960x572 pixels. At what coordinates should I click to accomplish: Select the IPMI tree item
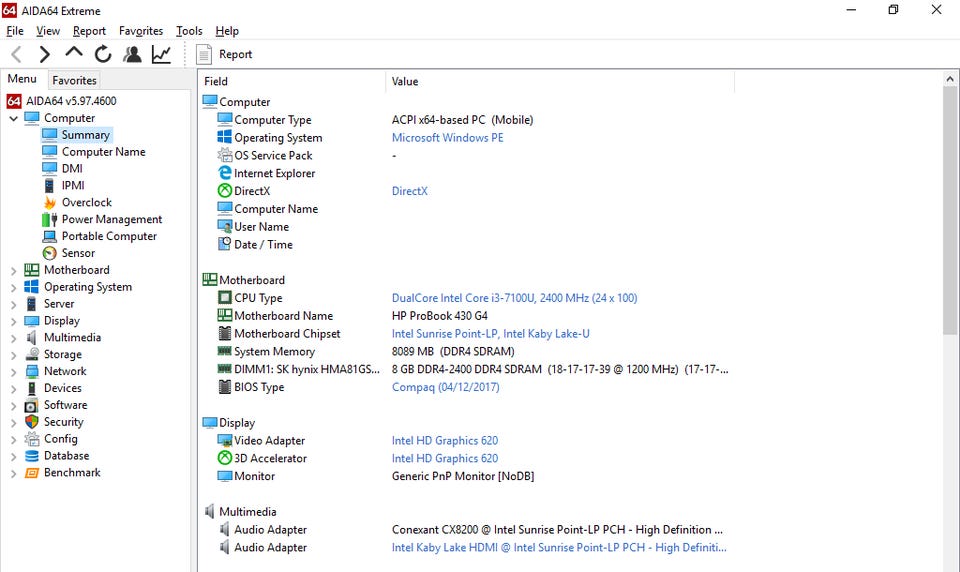click(73, 185)
